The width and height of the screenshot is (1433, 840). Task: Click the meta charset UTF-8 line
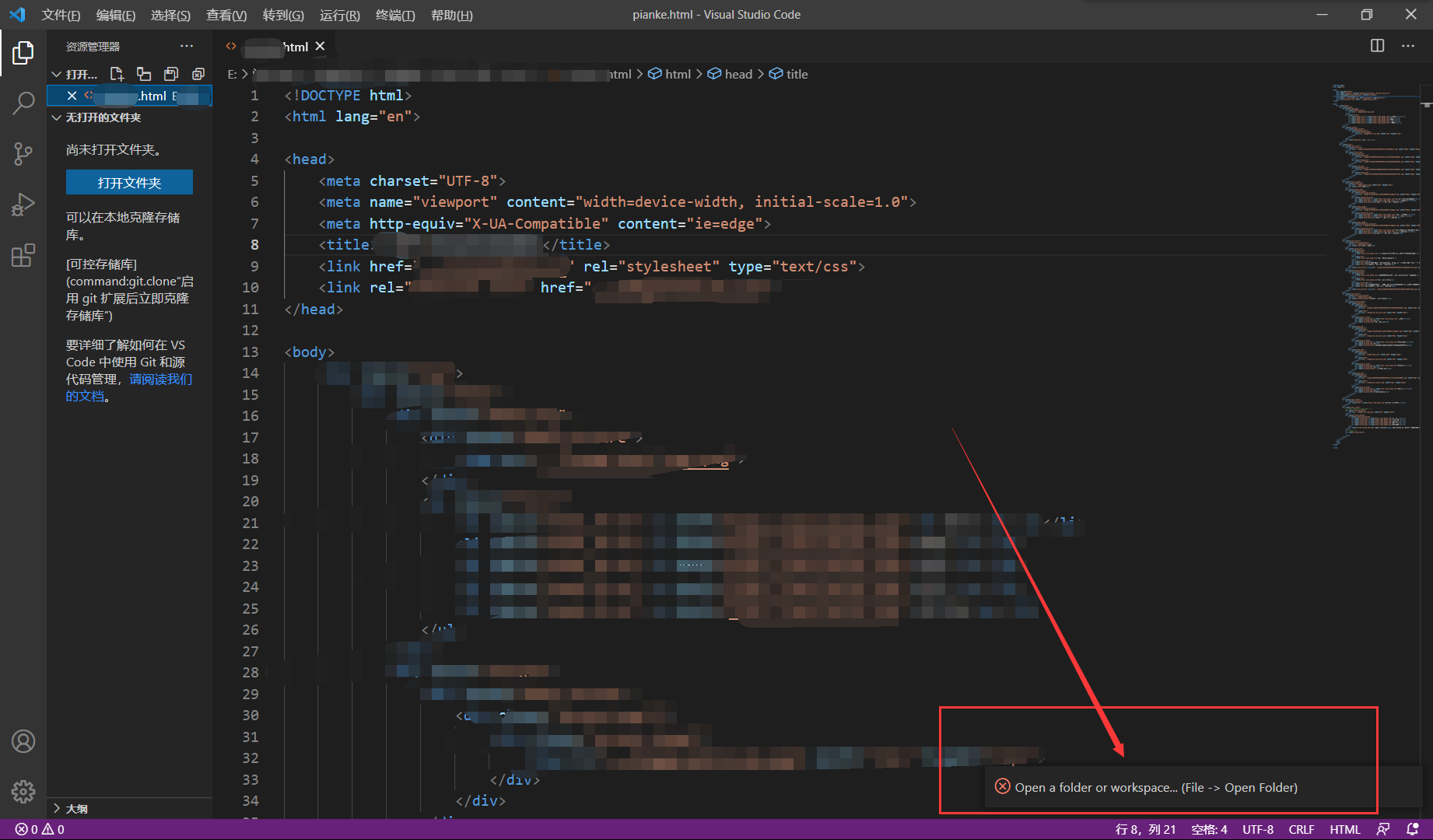pyautogui.click(x=412, y=180)
